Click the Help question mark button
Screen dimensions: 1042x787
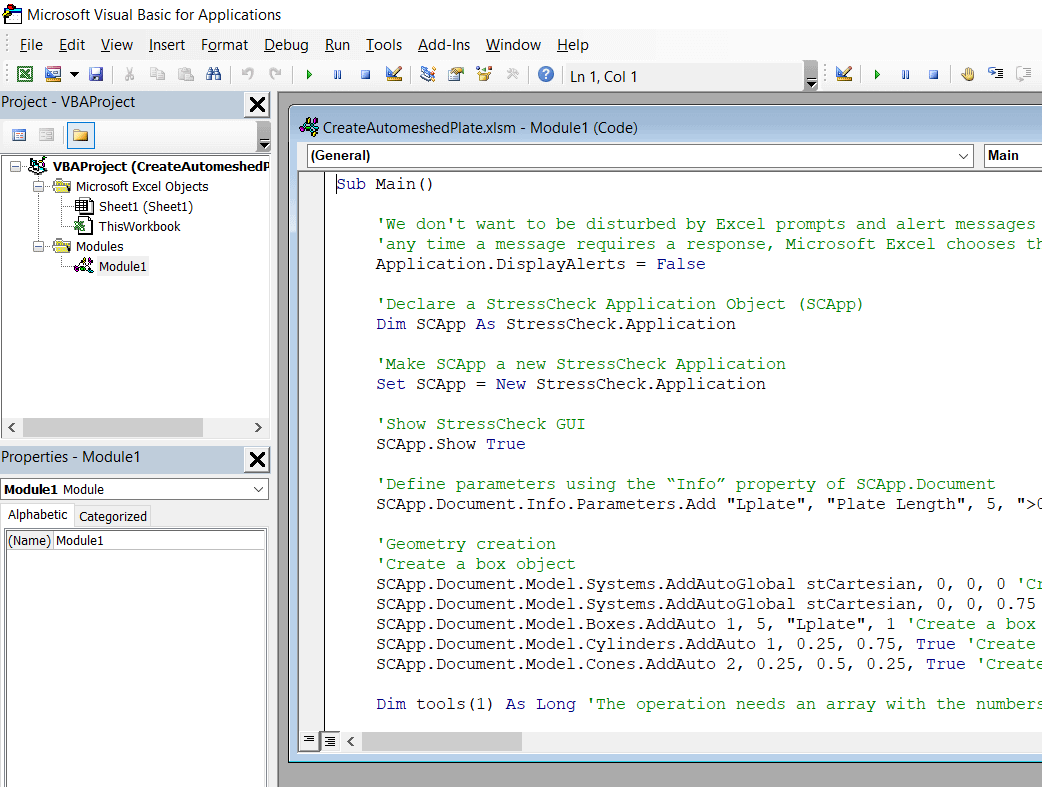pyautogui.click(x=546, y=74)
